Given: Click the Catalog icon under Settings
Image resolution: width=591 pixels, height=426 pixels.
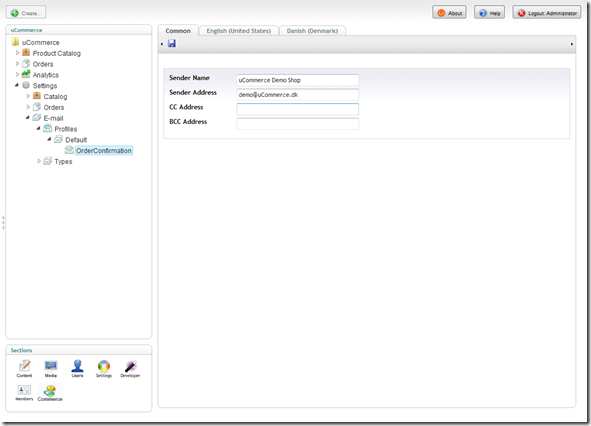Looking at the screenshot, I should tap(37, 96).
